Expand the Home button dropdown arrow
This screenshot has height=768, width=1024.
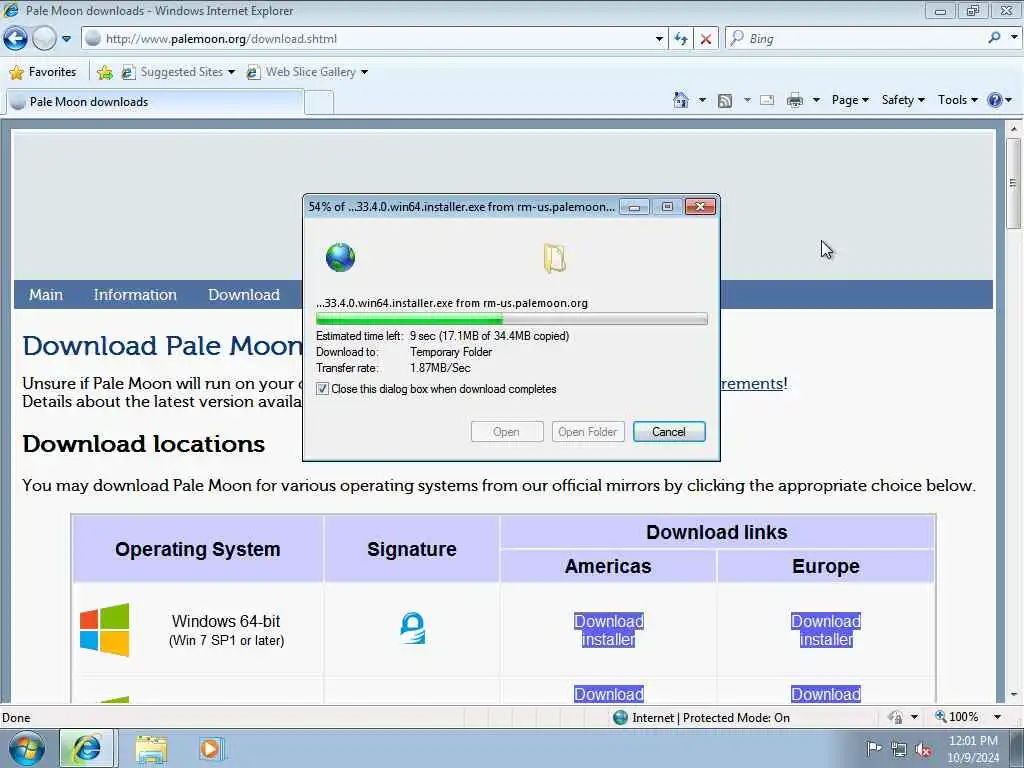point(702,100)
